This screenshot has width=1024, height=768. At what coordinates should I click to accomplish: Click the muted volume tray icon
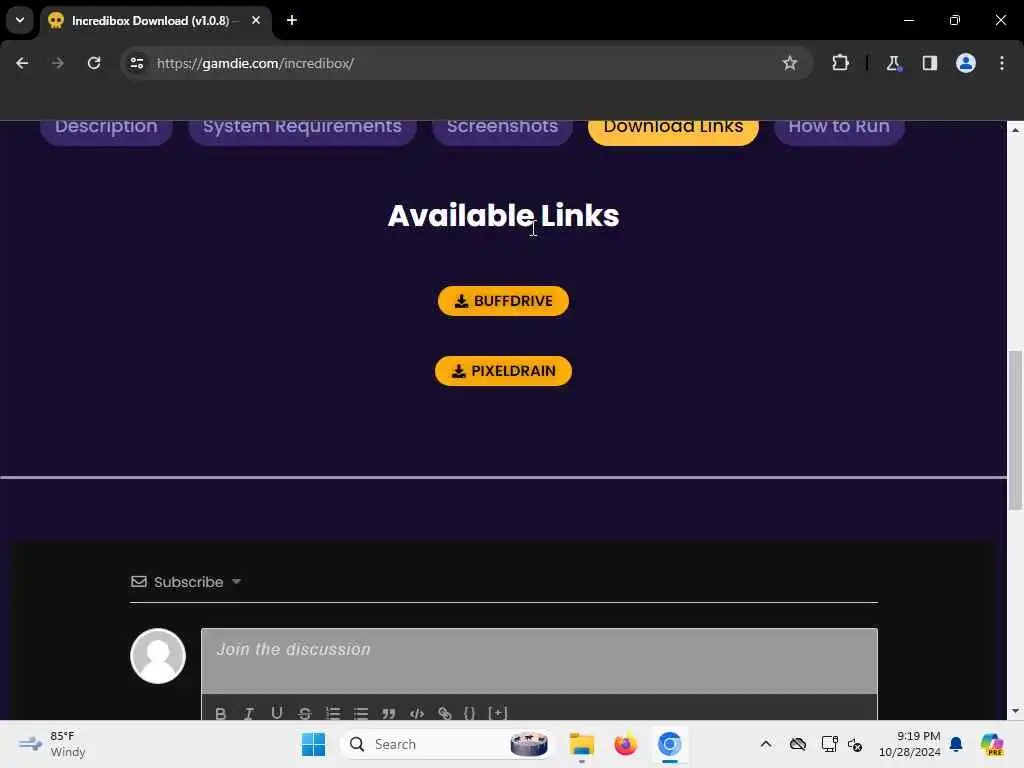point(855,744)
